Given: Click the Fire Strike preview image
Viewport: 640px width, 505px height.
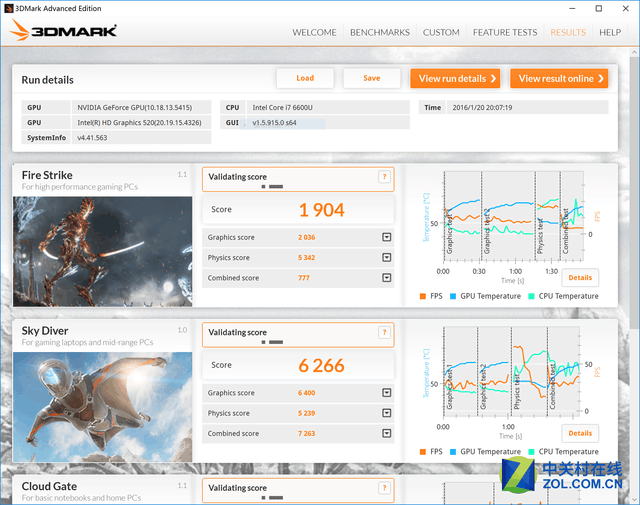Looking at the screenshot, I should click(102, 251).
